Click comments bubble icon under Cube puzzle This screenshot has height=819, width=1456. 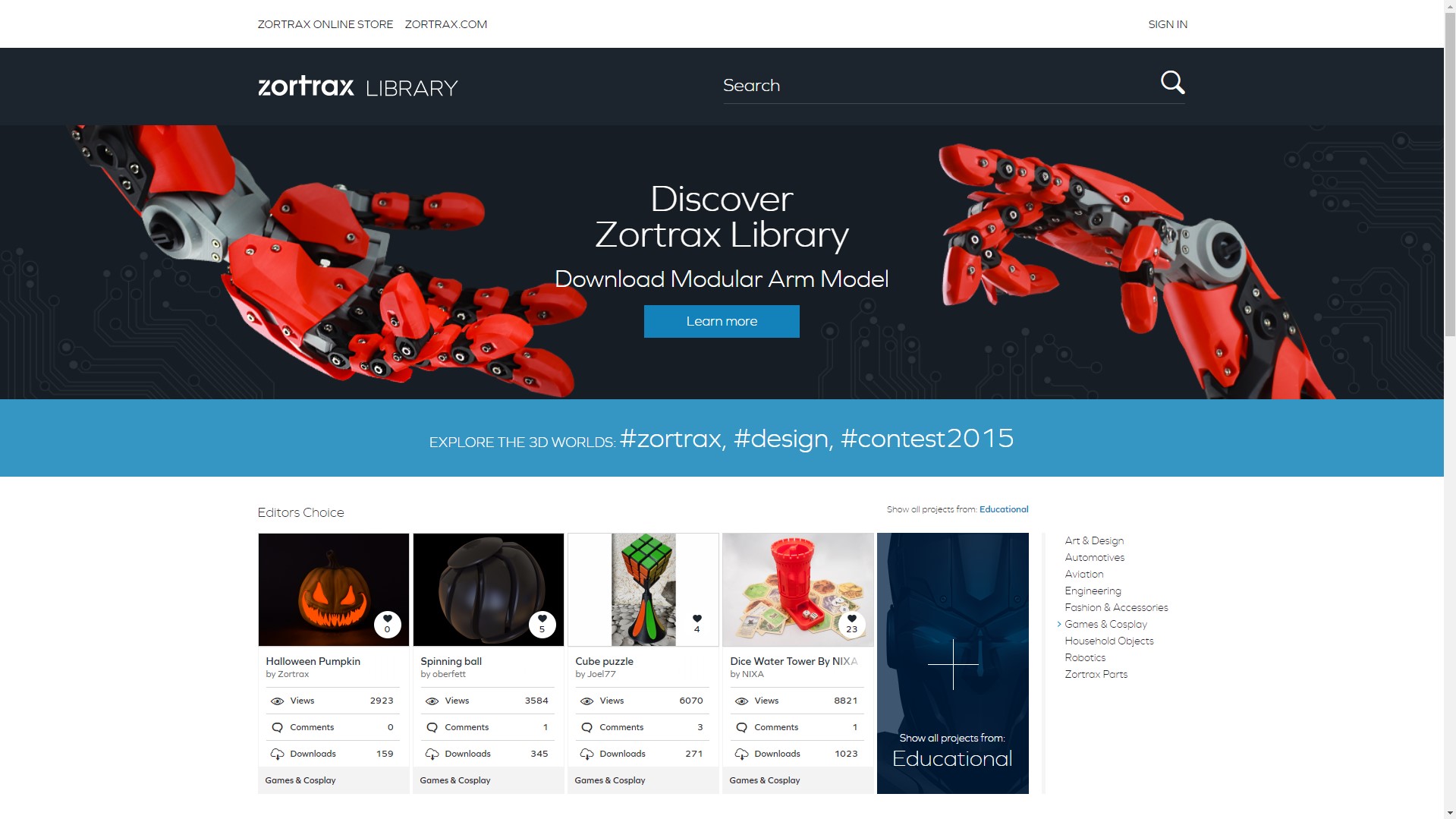point(586,727)
